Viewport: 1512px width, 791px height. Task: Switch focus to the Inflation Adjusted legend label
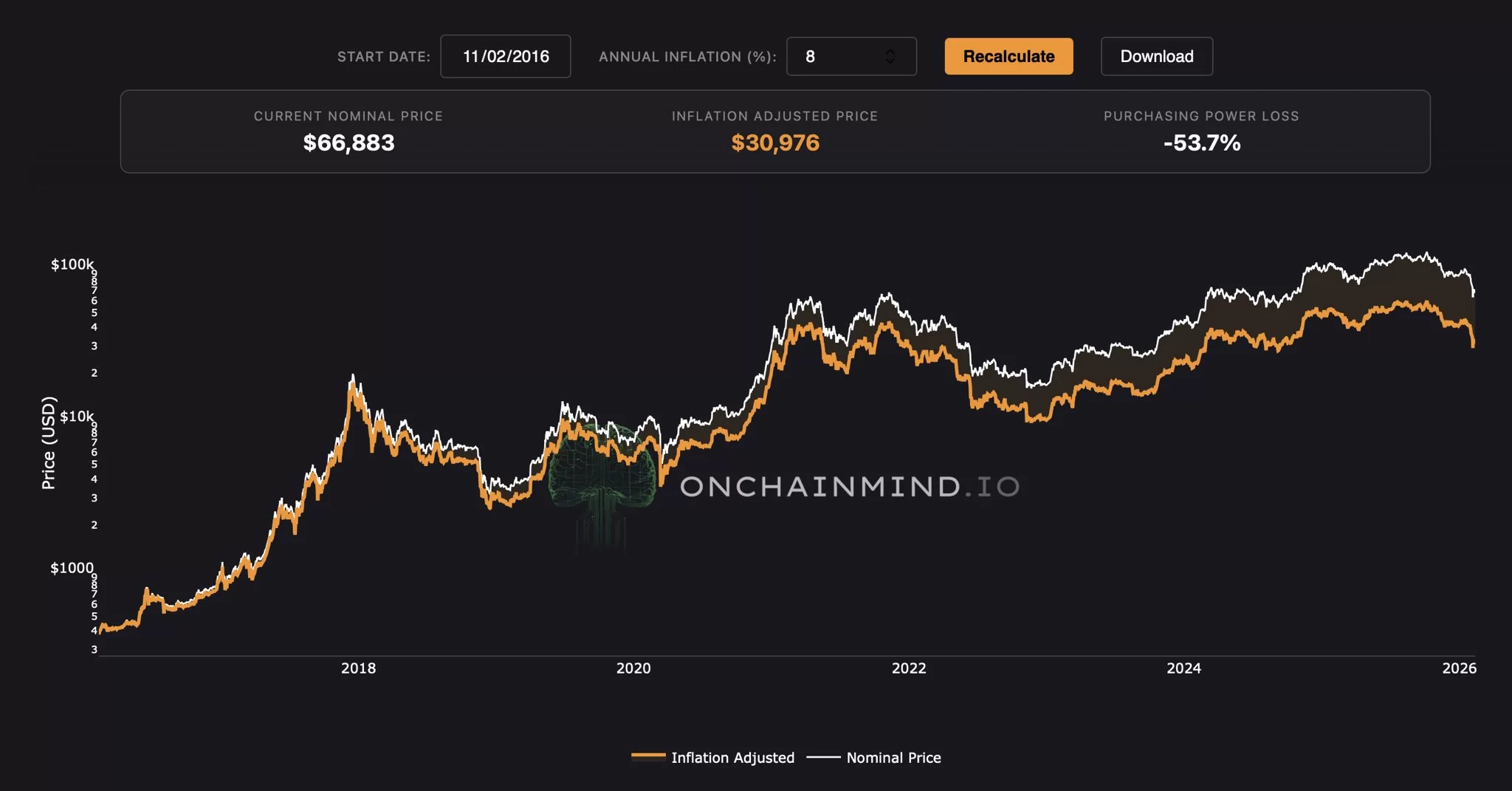coord(733,758)
